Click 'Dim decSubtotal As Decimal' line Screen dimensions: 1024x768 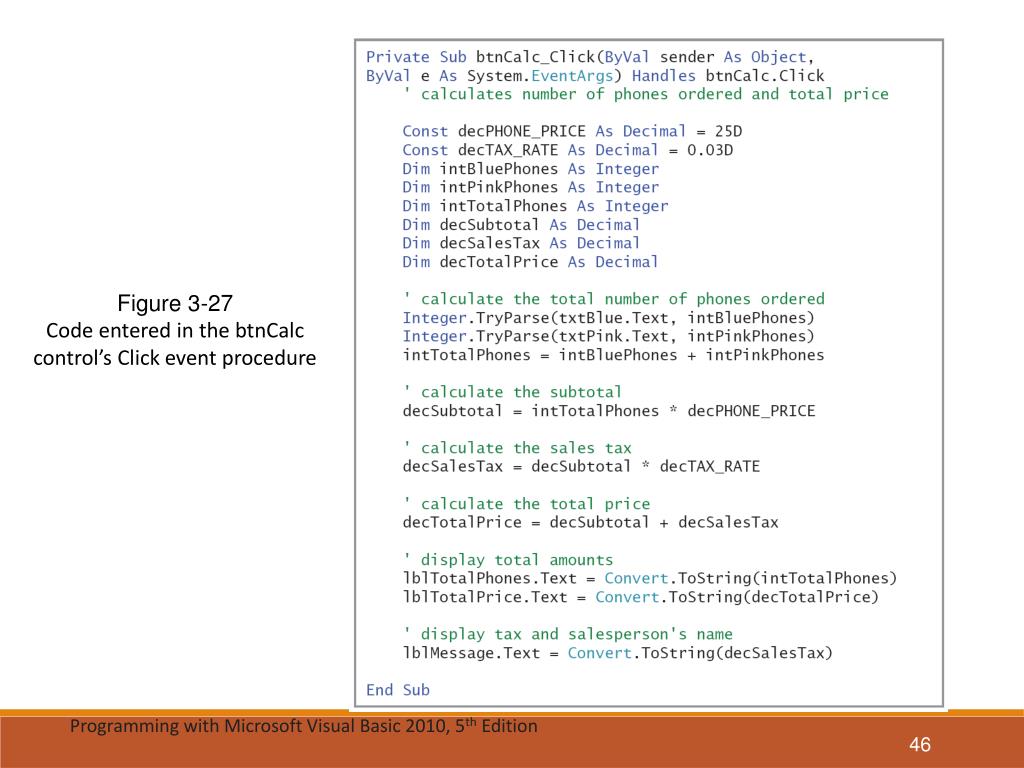point(521,225)
